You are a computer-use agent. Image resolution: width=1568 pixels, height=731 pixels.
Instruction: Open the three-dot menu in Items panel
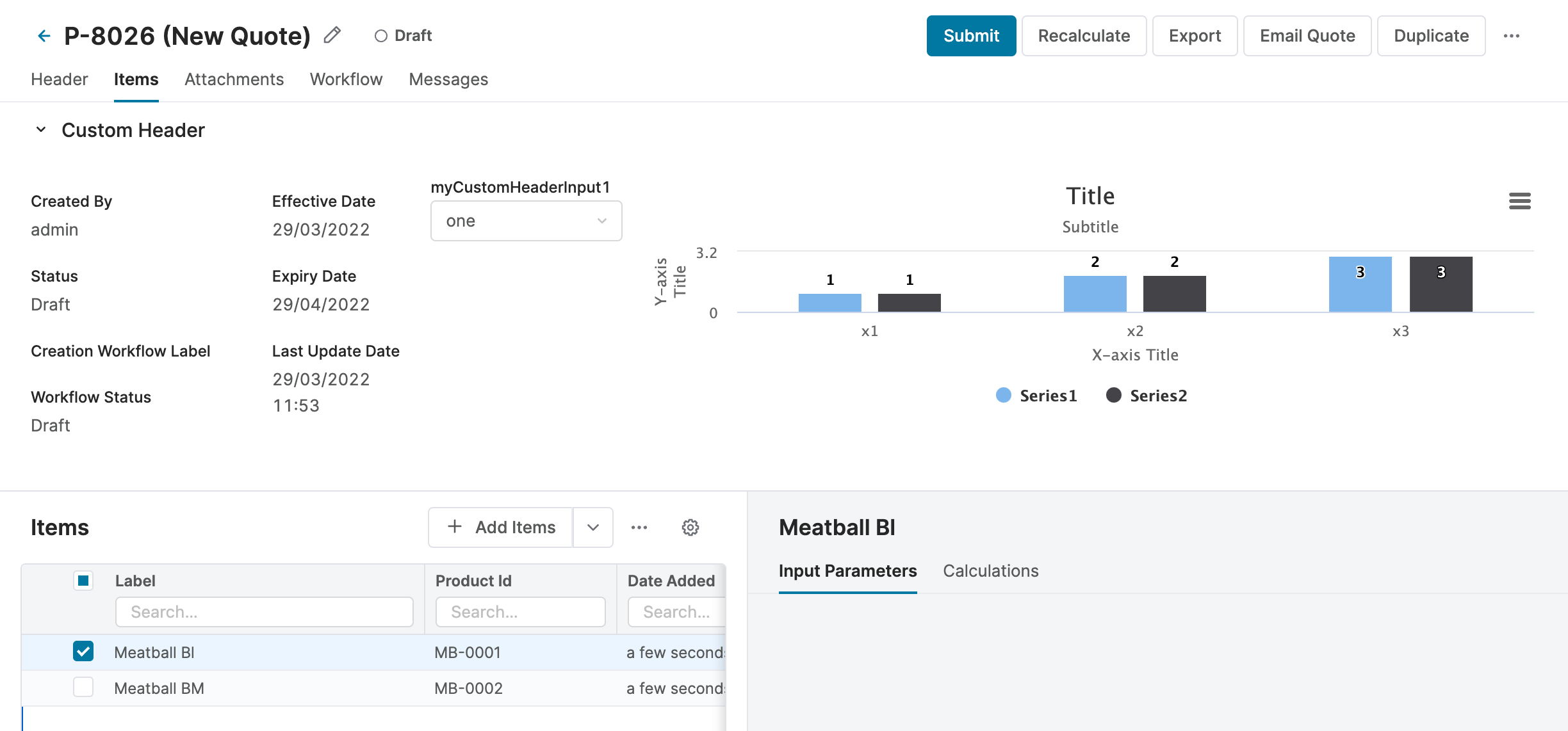[639, 527]
